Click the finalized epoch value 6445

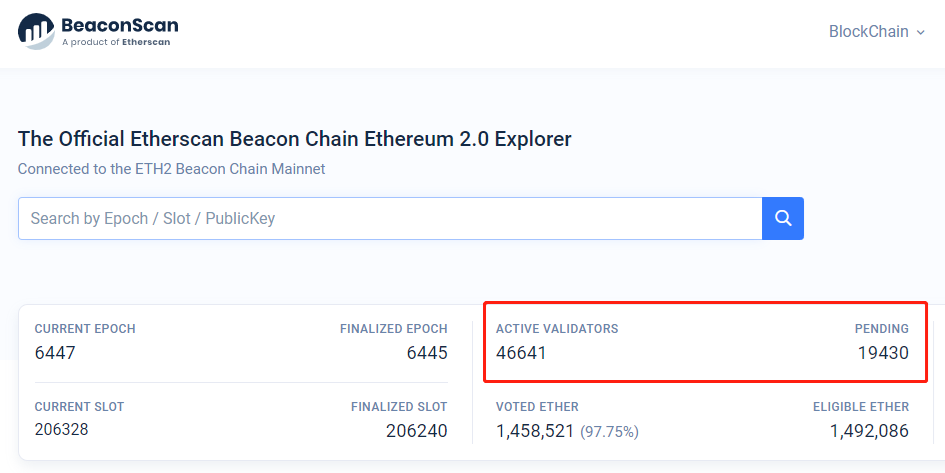point(427,353)
